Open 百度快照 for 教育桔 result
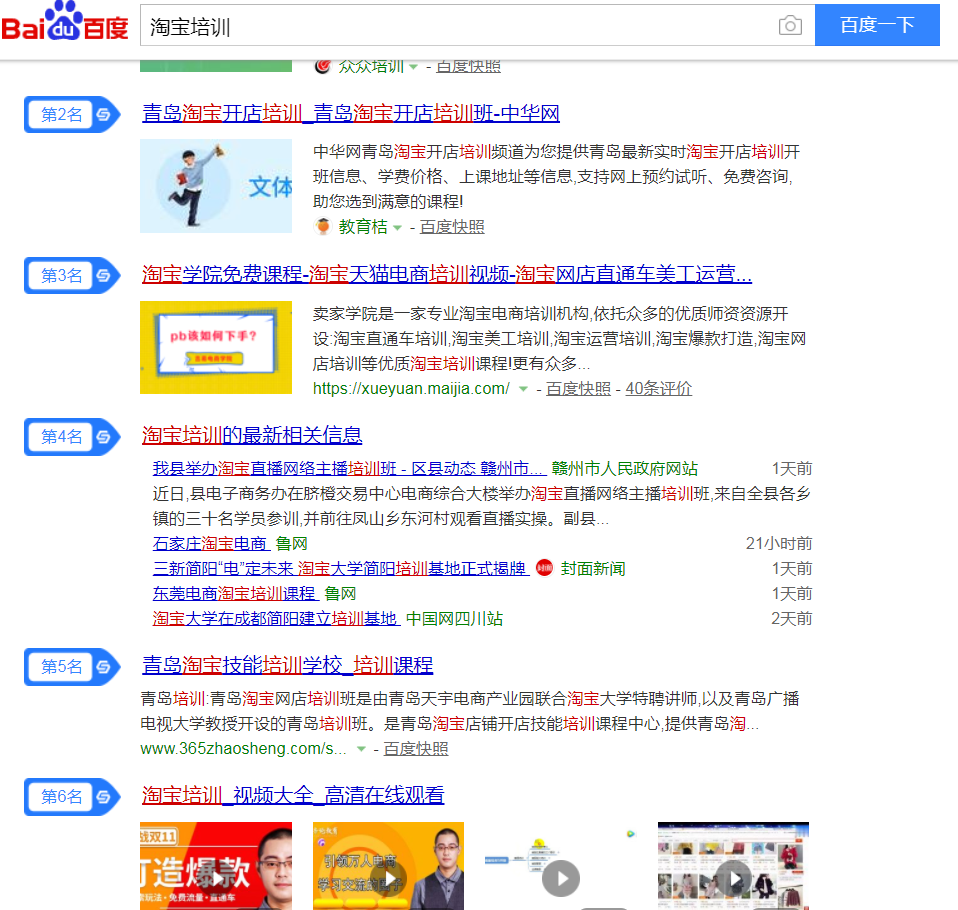 tap(452, 227)
